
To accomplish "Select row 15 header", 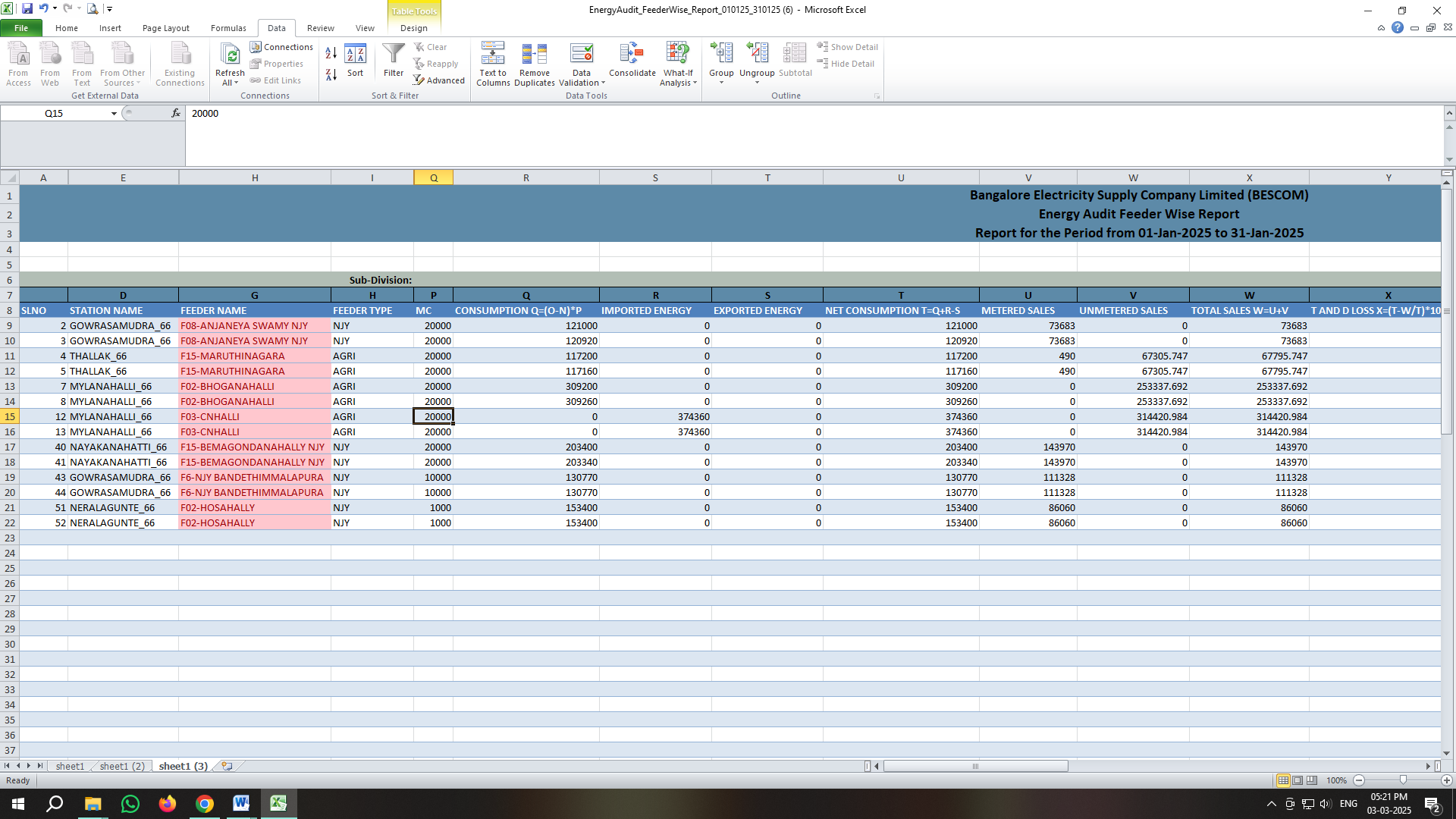I will 10,416.
